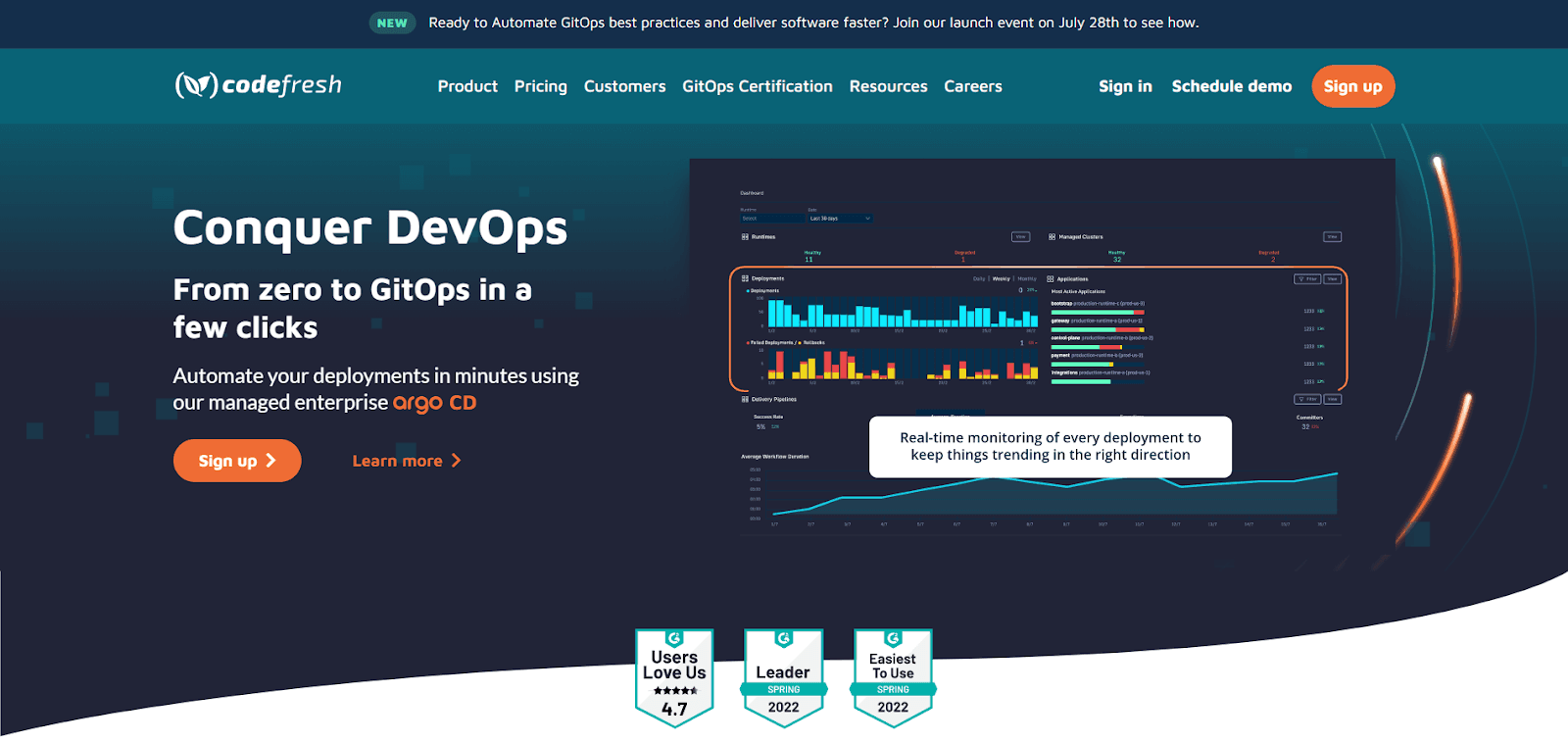This screenshot has height=742, width=1568.
Task: Open the Runtime Select dropdown
Action: [771, 219]
